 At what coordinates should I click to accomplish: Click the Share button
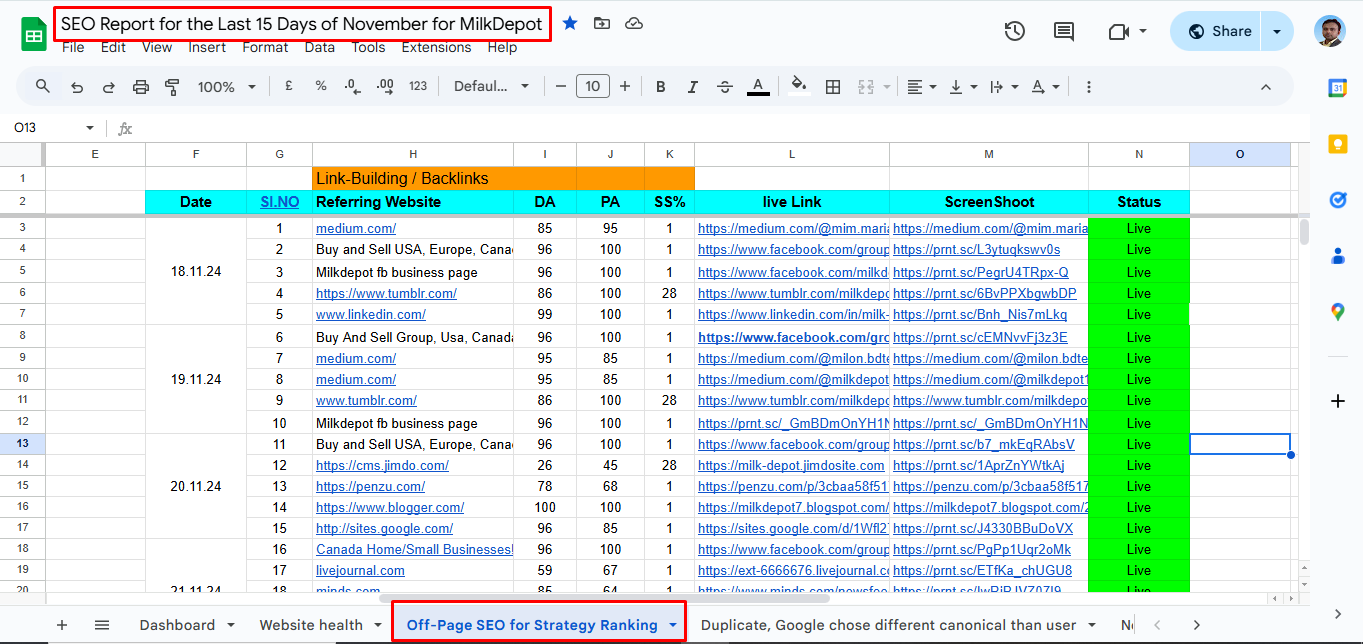[x=1218, y=31]
